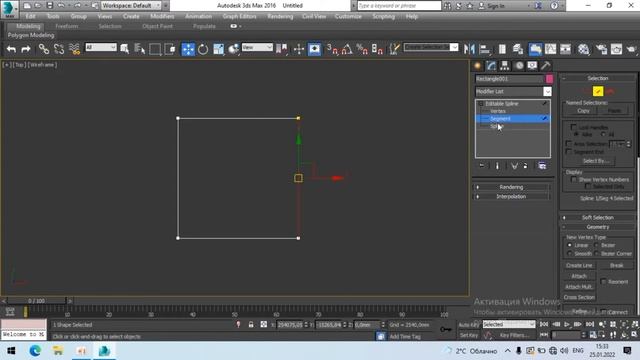Switch to Motion command panel tab

[519, 66]
